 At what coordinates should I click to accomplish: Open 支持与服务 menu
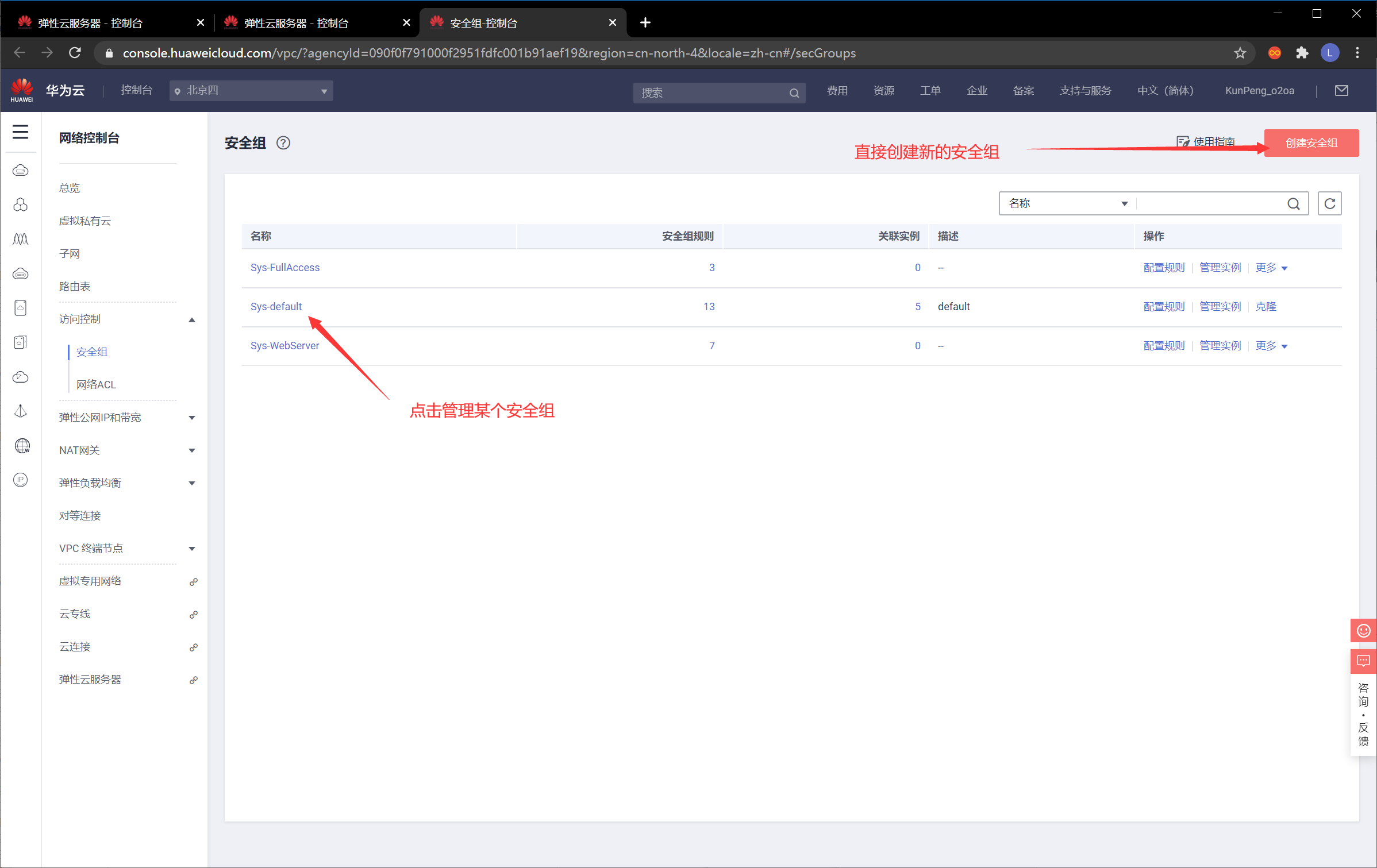1085,91
